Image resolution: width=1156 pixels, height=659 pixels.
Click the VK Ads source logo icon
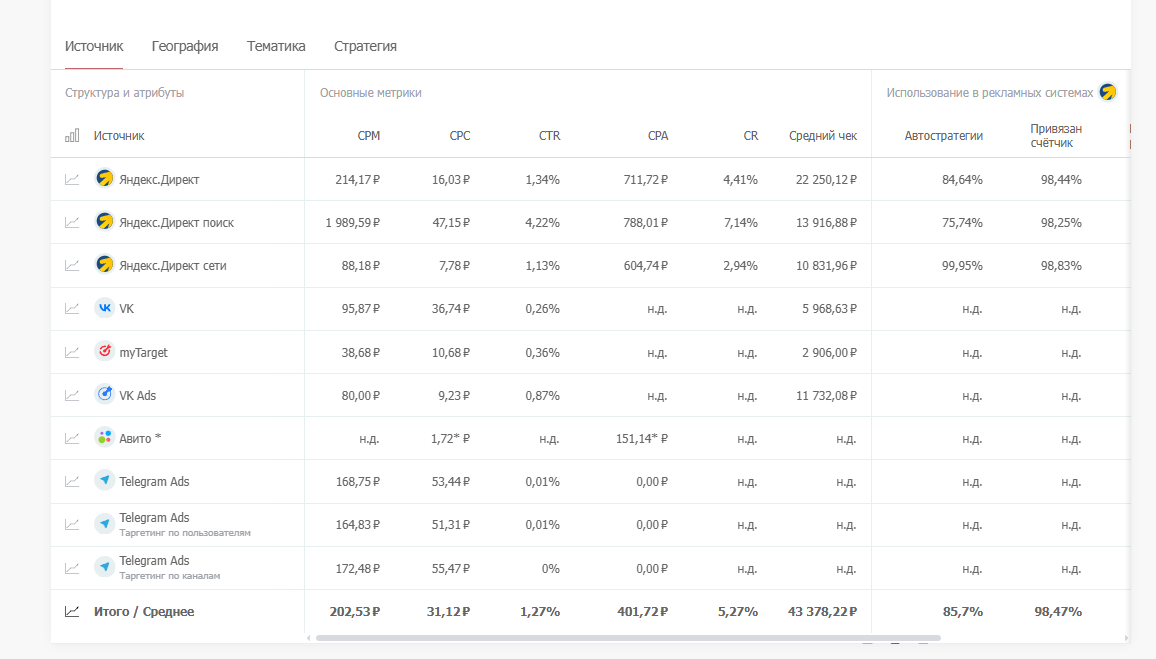coord(104,395)
